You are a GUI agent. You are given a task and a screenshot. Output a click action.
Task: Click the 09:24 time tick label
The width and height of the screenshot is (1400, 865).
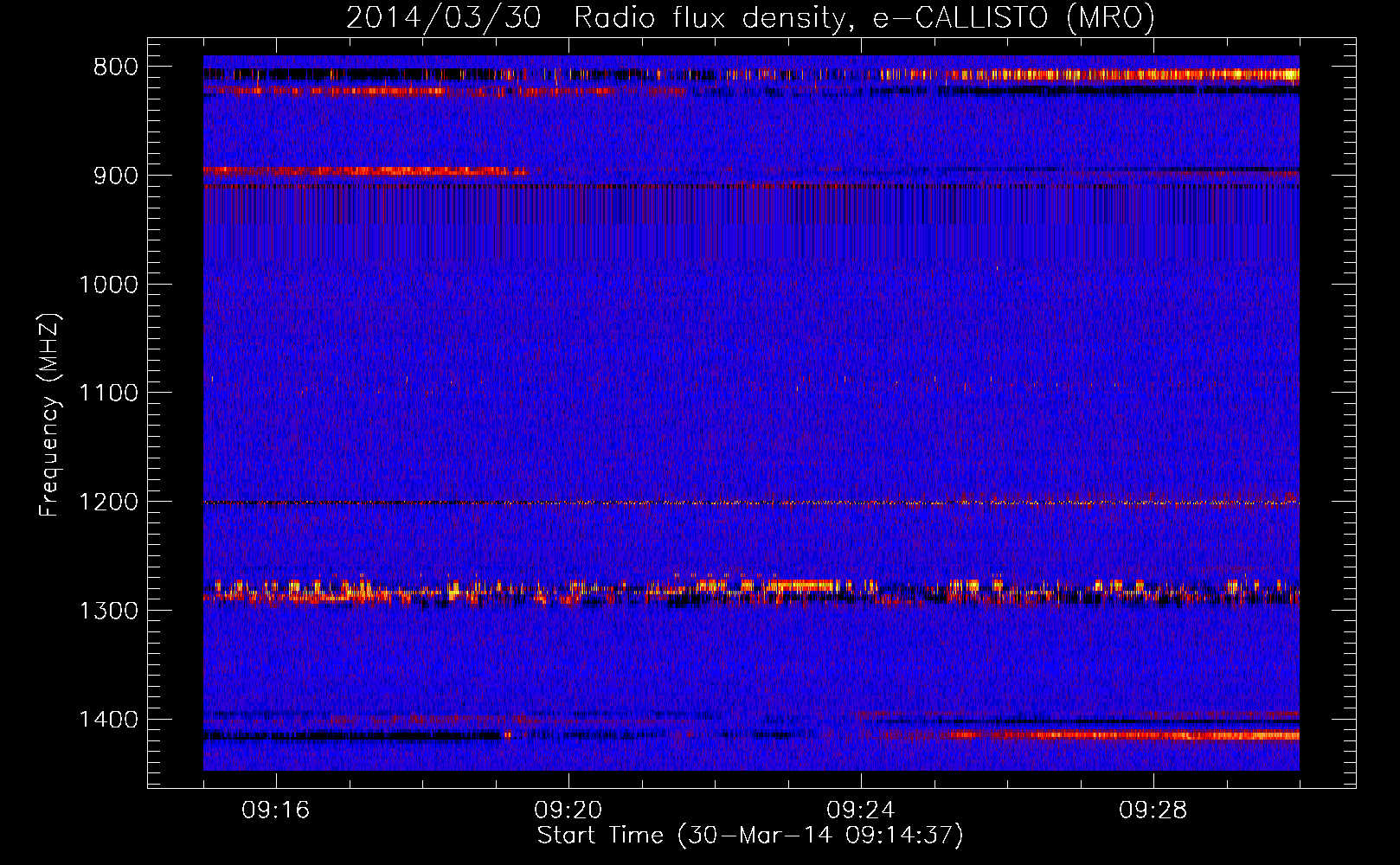click(861, 811)
